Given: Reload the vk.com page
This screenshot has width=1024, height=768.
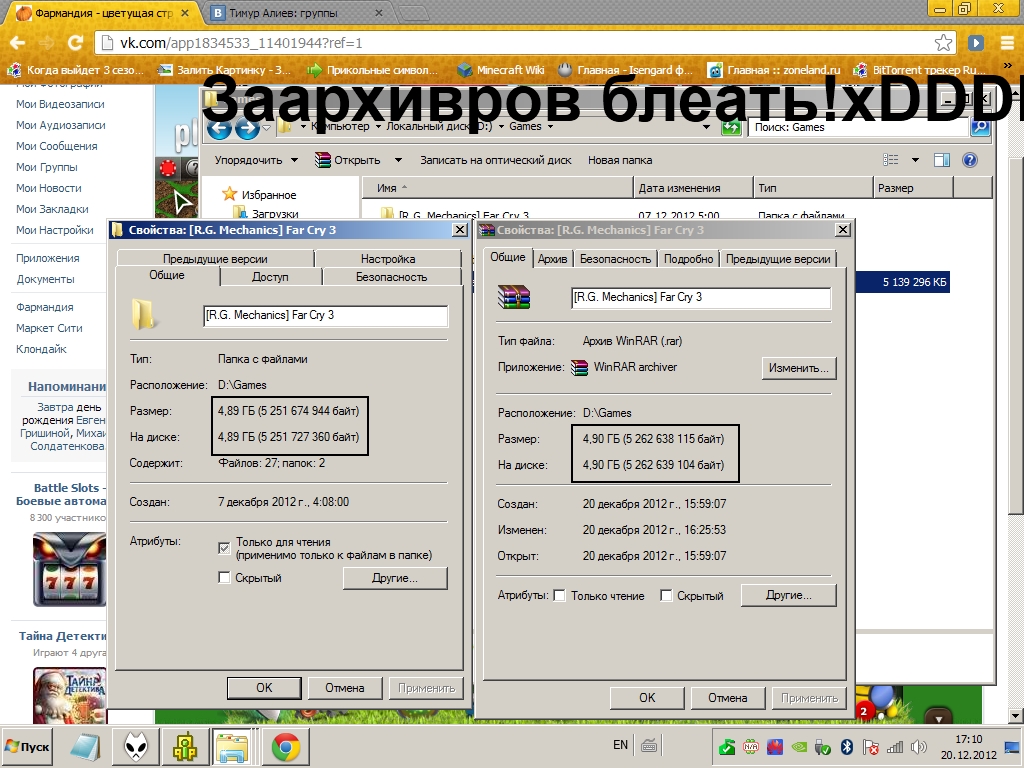Looking at the screenshot, I should pyautogui.click(x=75, y=43).
